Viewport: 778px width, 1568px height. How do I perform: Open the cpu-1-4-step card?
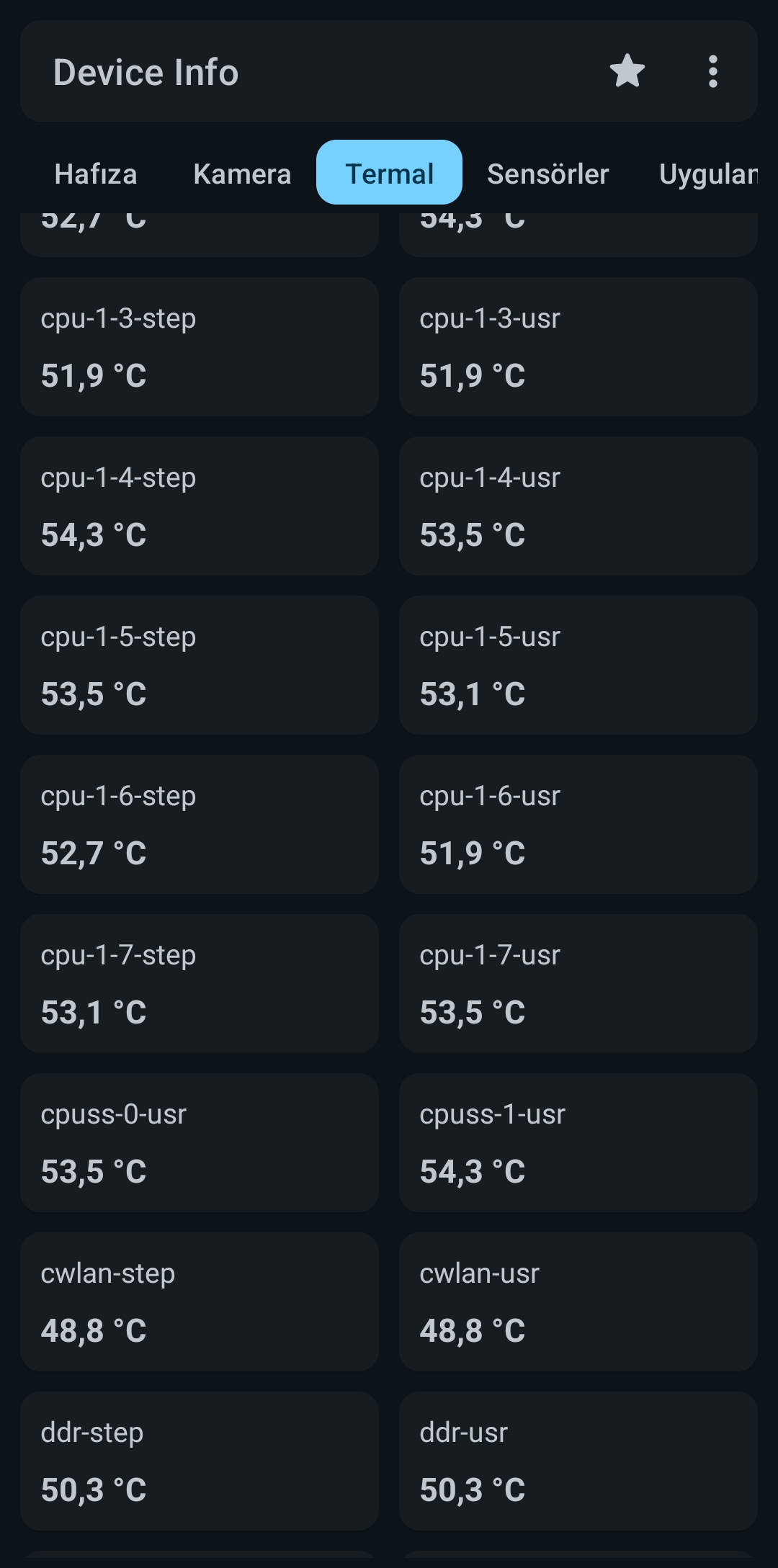(200, 506)
